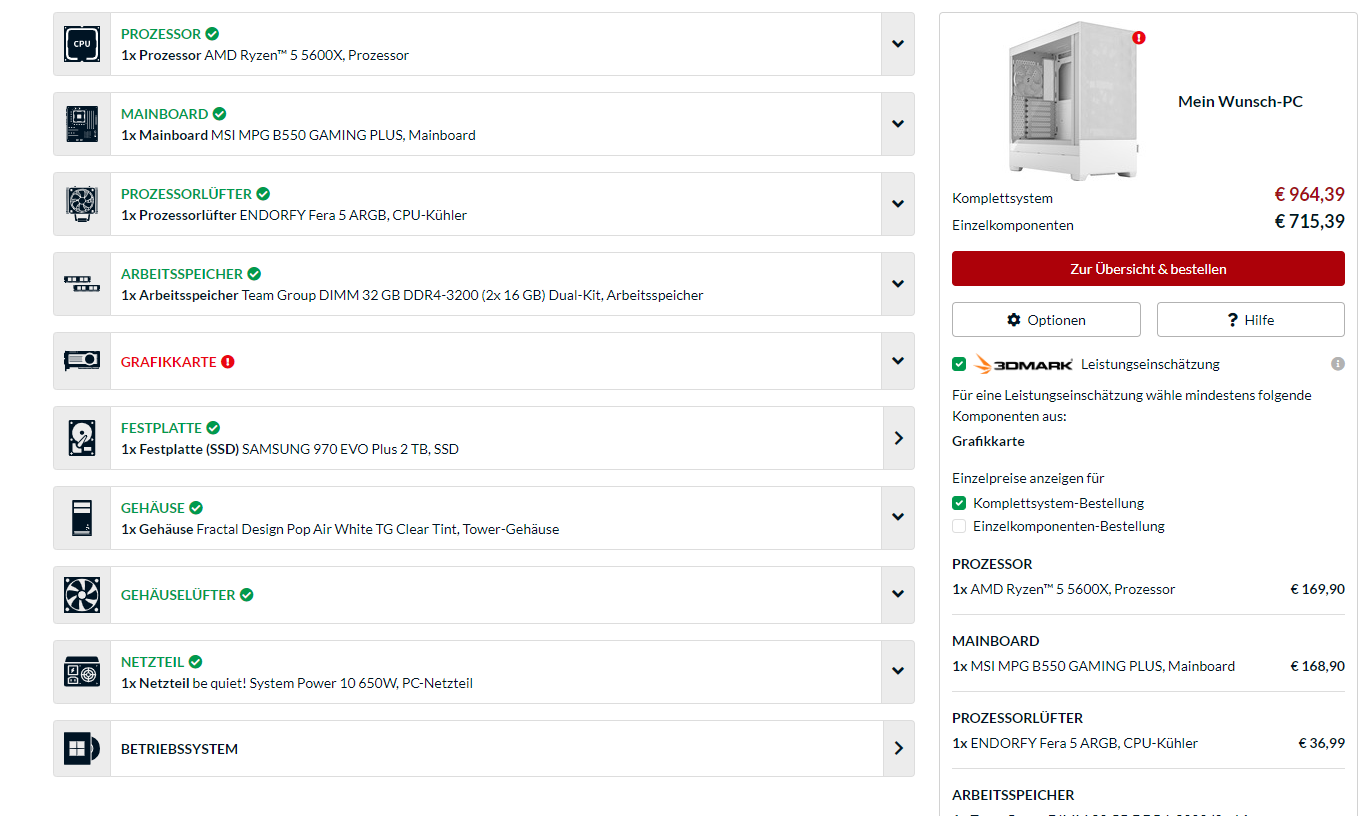
Task: Click the motherboard icon in Mainboard row
Action: (82, 124)
